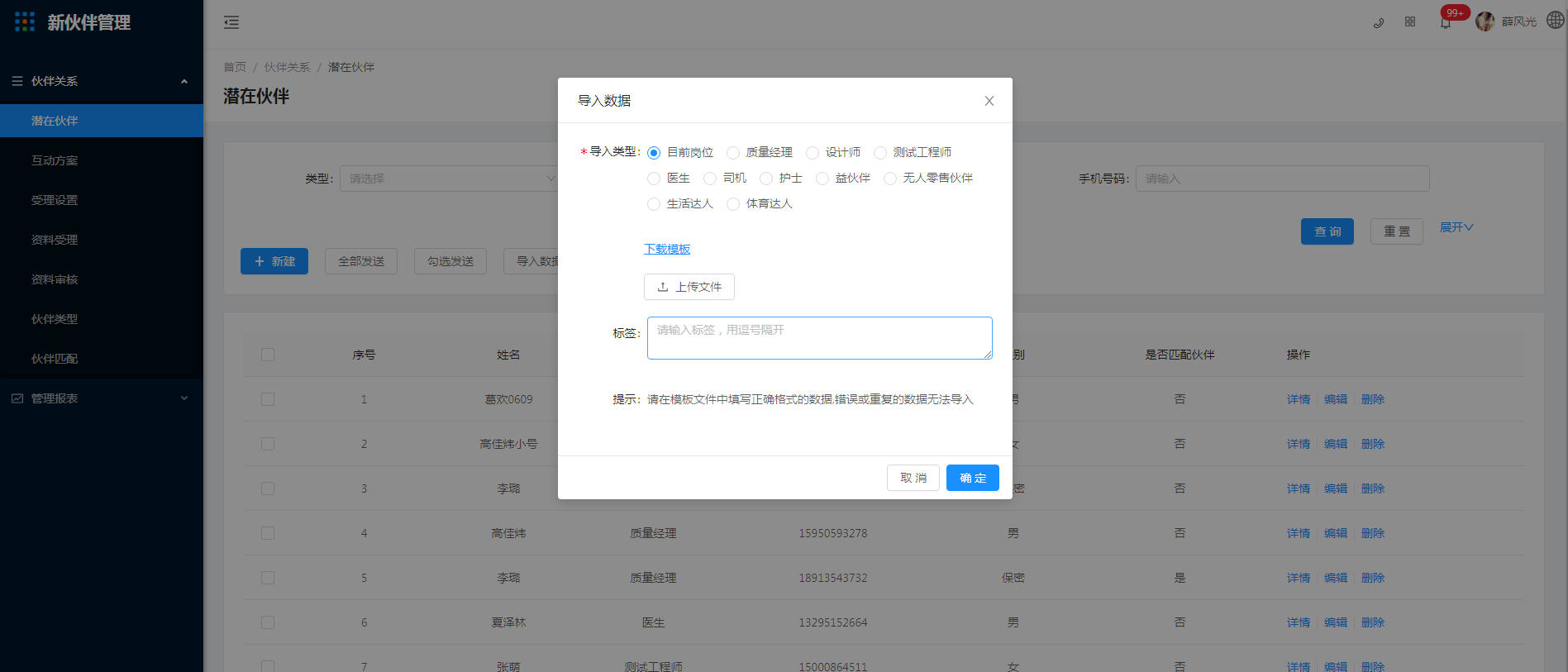
Task: Click the 管理报表 chart icon
Action: (x=17, y=398)
